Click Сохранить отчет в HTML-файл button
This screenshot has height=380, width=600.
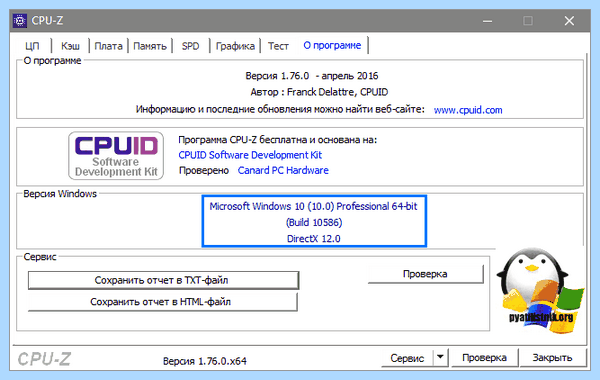[x=162, y=302]
